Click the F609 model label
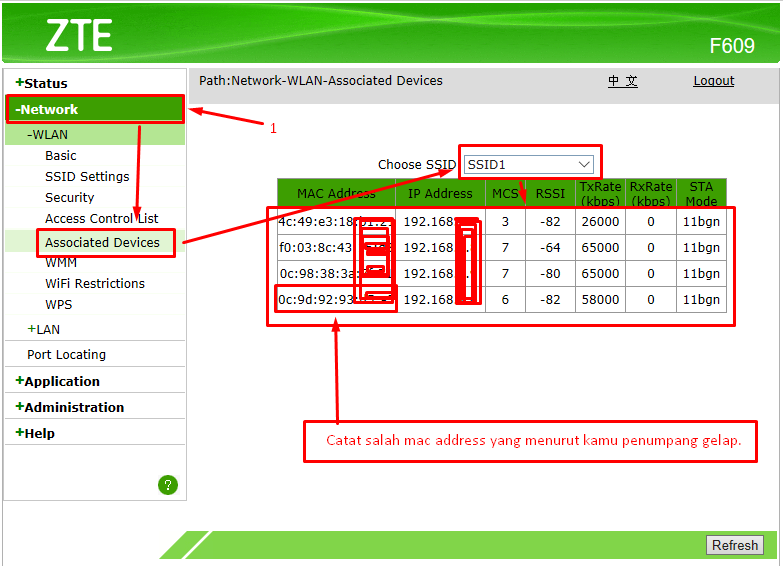The height and width of the screenshot is (566, 783). click(732, 46)
